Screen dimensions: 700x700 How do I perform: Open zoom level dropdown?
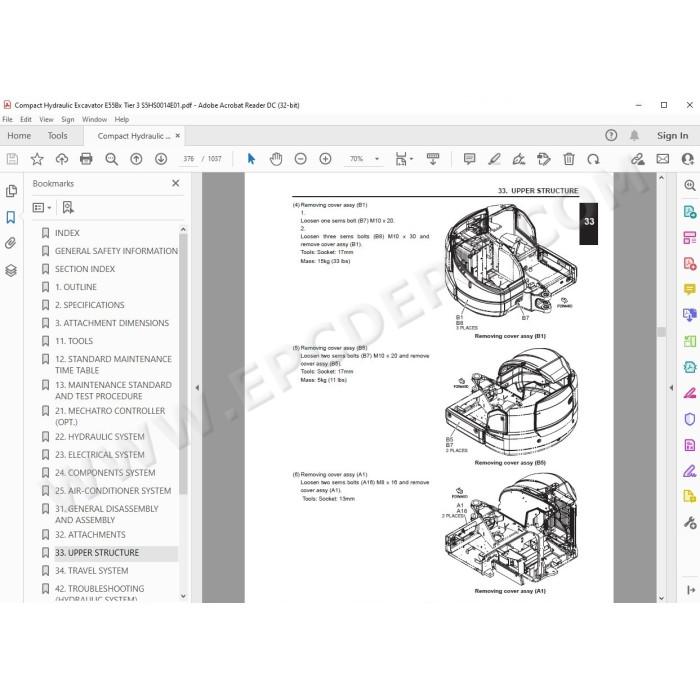[x=377, y=159]
